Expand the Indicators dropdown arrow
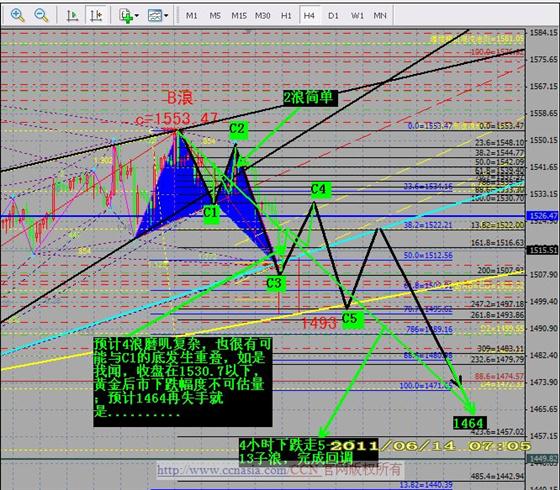This screenshot has width=560, height=490. [137, 16]
